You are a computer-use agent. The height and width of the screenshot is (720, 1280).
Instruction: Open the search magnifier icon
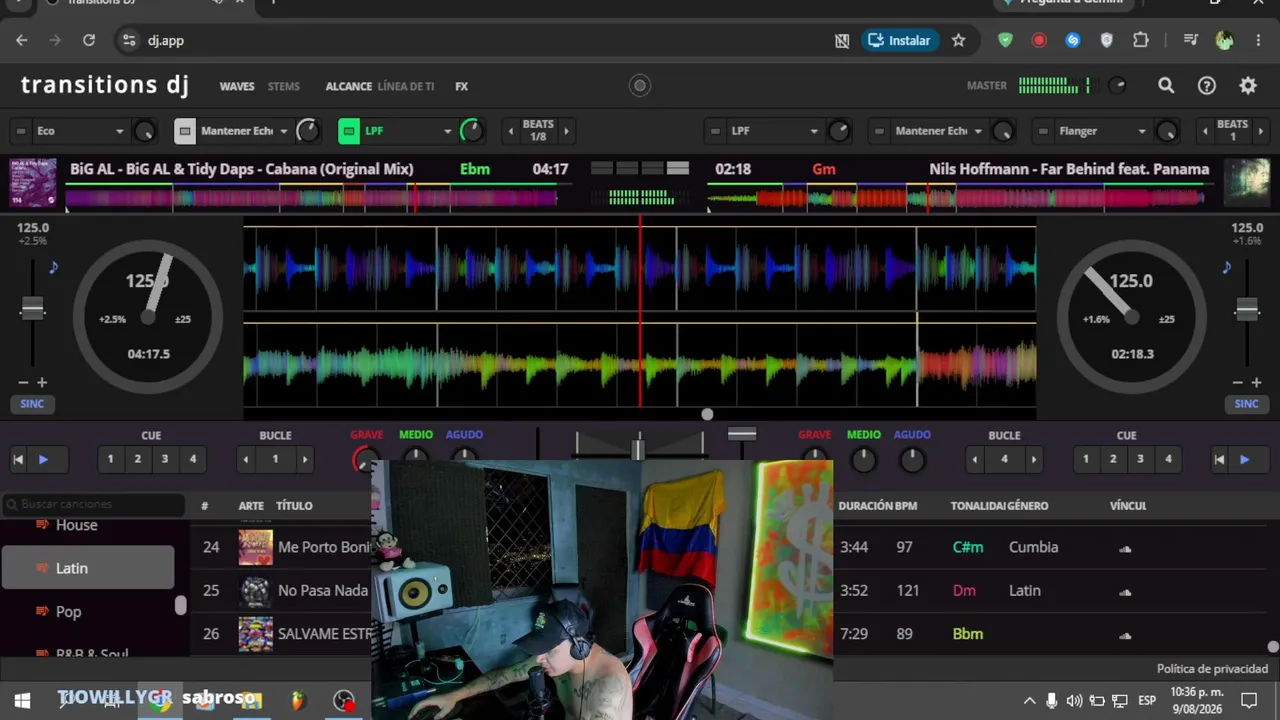(1166, 86)
